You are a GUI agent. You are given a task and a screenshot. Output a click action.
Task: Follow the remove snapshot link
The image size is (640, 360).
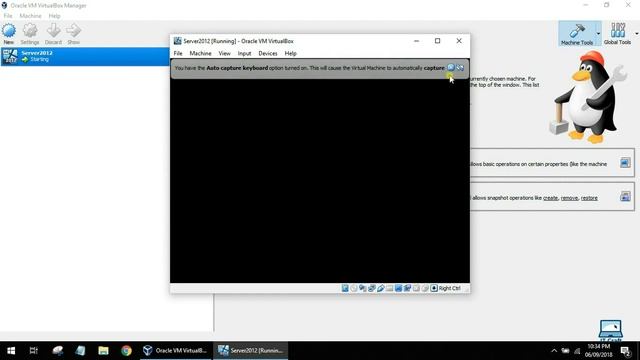coord(569,198)
